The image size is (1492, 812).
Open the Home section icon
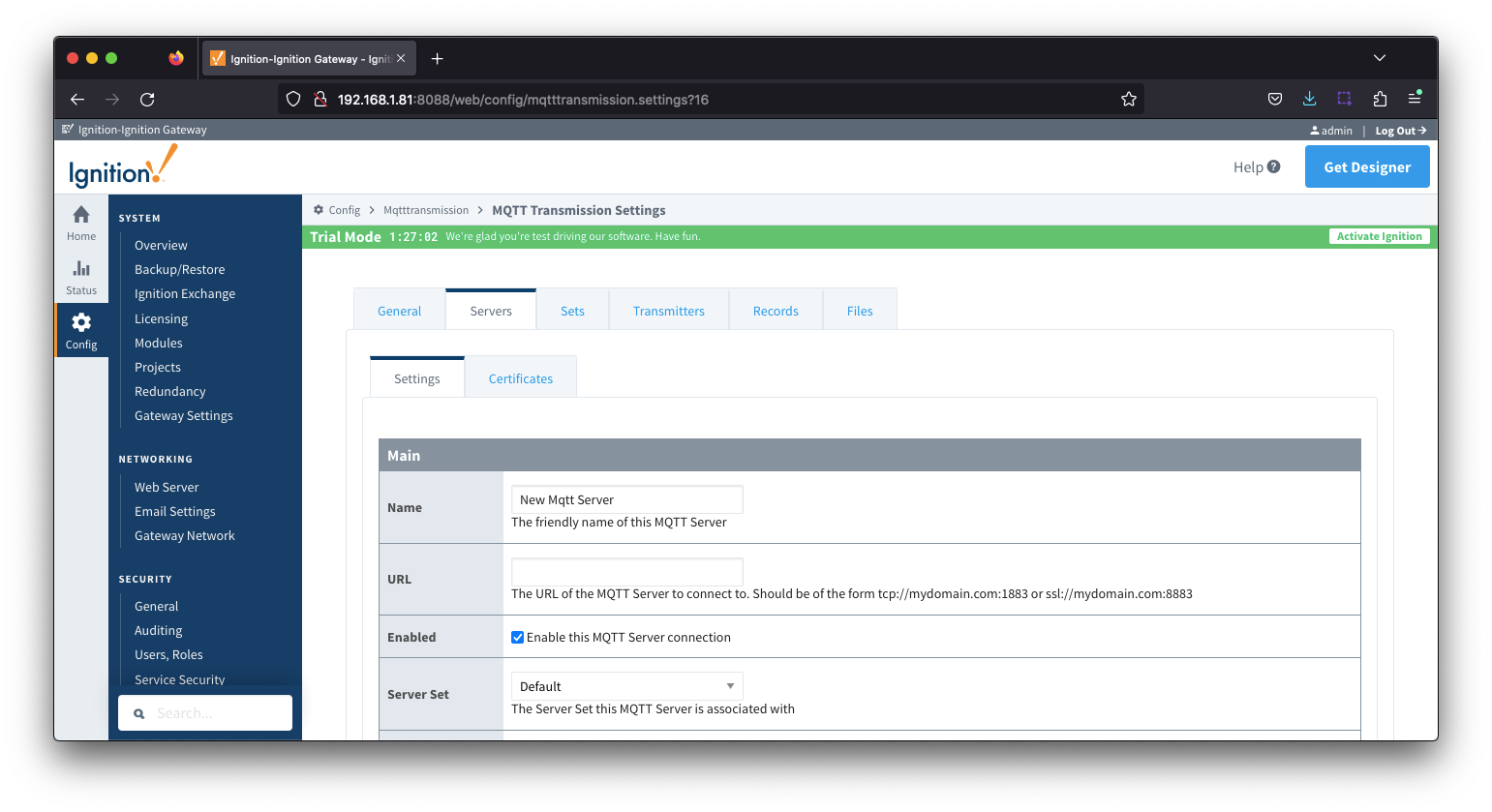click(81, 216)
